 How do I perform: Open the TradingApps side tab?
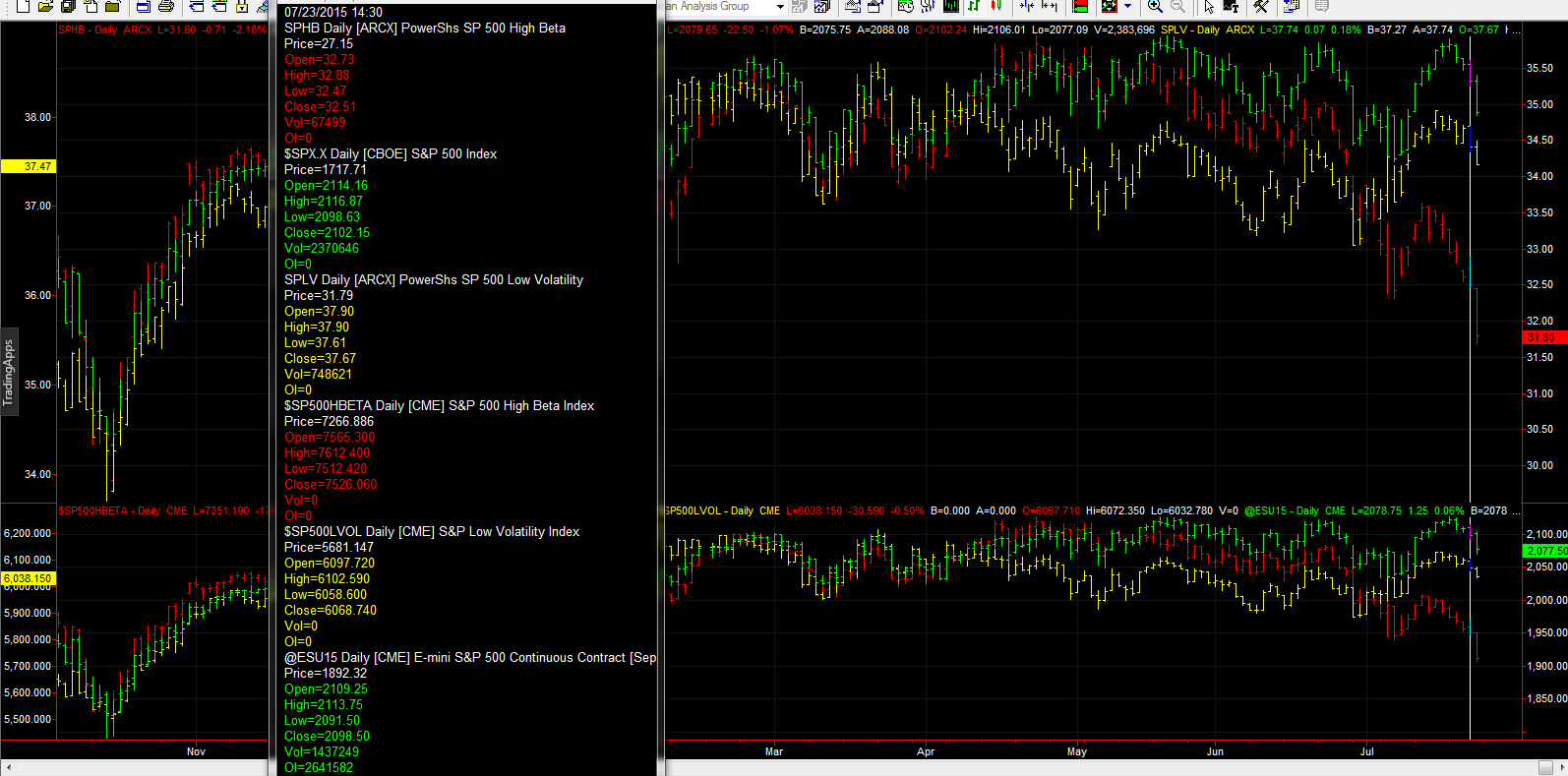point(9,373)
